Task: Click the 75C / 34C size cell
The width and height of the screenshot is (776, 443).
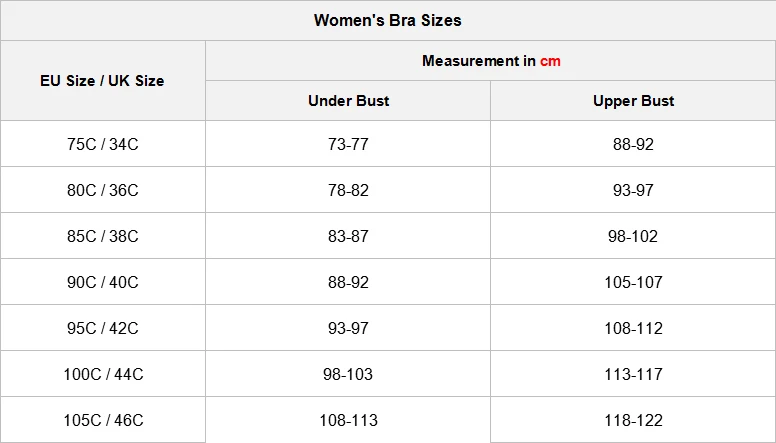Action: 102,144
